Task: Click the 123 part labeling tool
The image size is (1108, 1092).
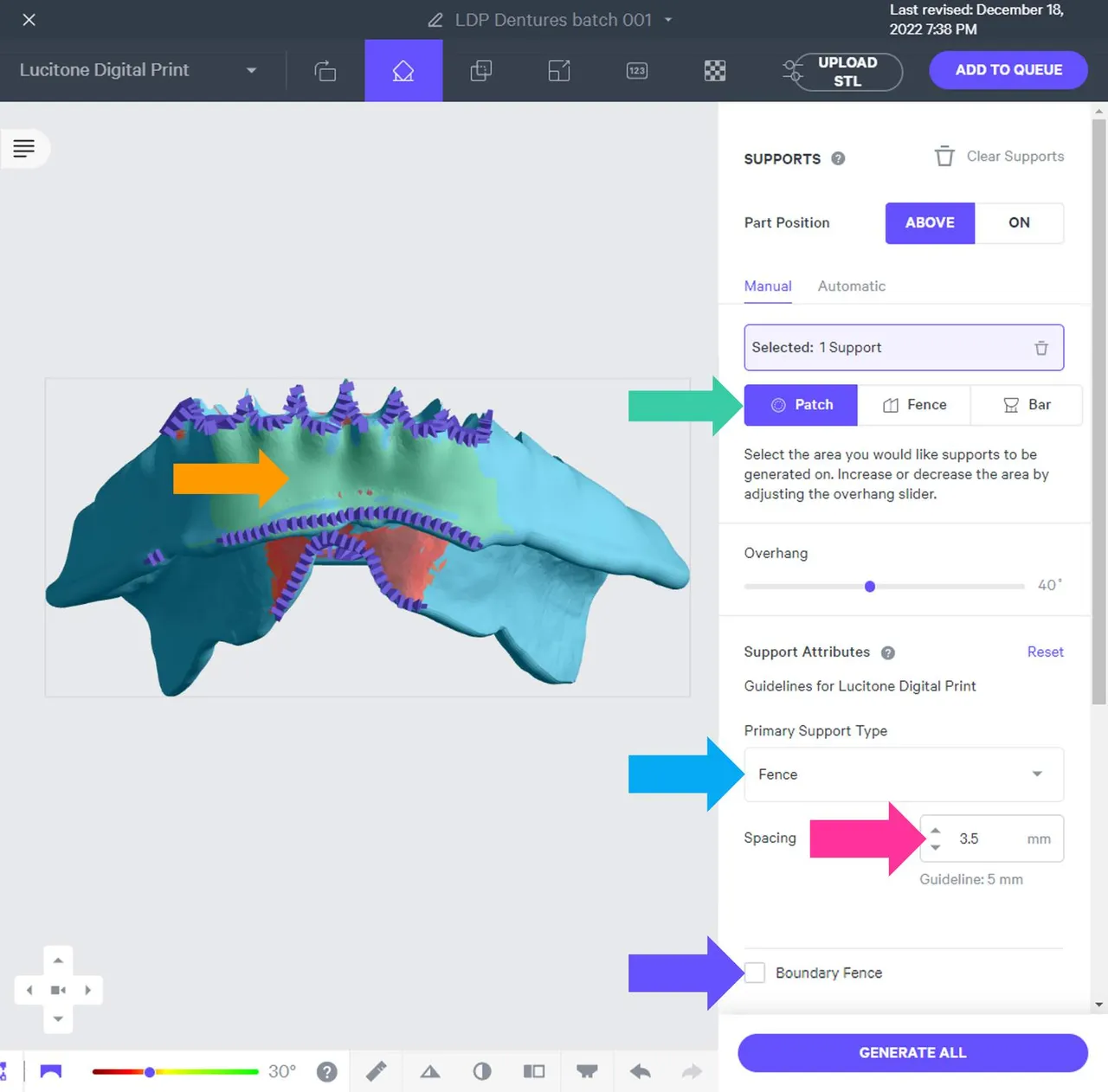Action: (x=636, y=71)
